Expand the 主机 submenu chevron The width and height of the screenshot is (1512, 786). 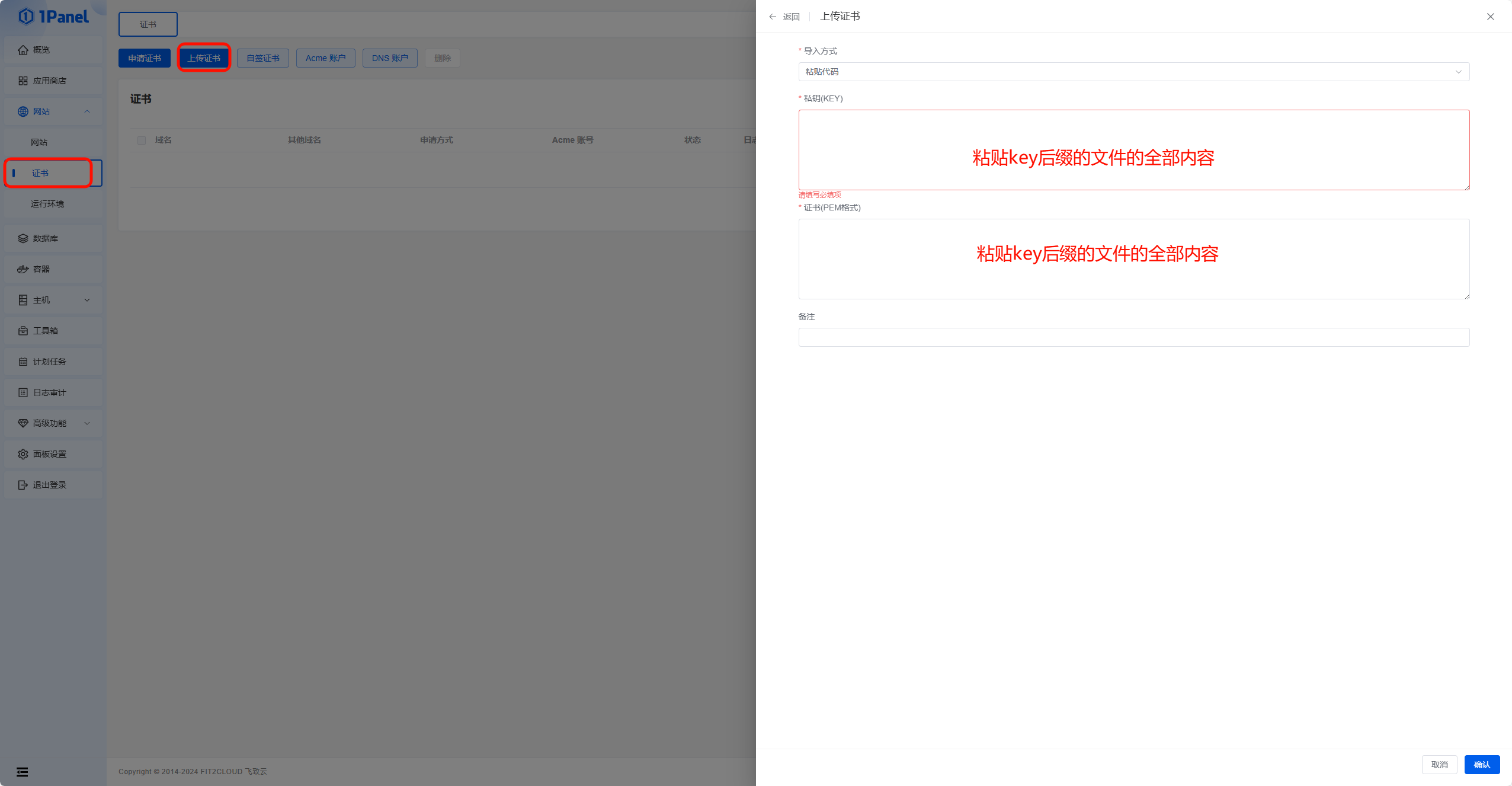87,300
